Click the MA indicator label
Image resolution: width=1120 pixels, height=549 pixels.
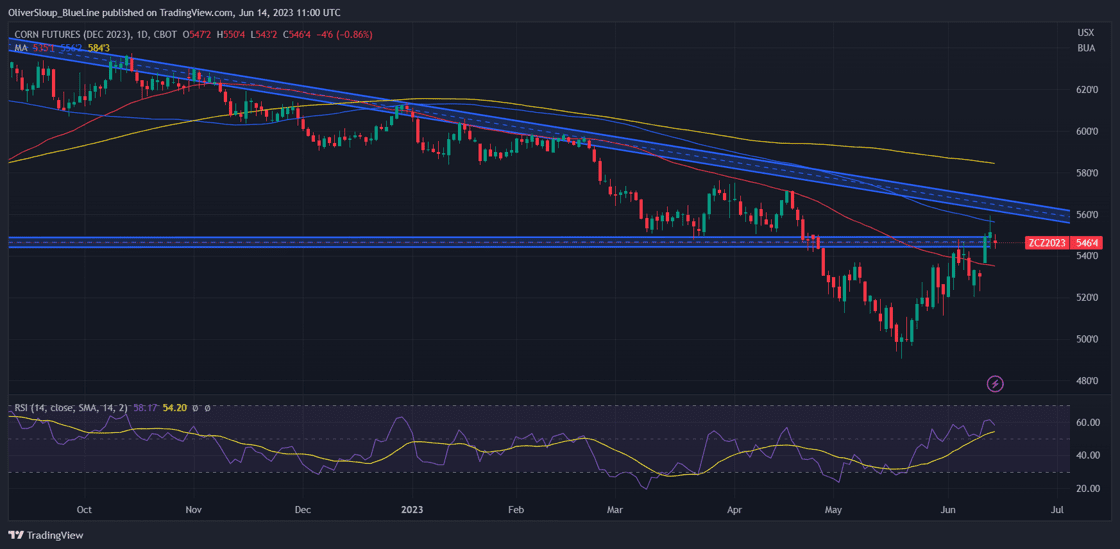coord(19,48)
